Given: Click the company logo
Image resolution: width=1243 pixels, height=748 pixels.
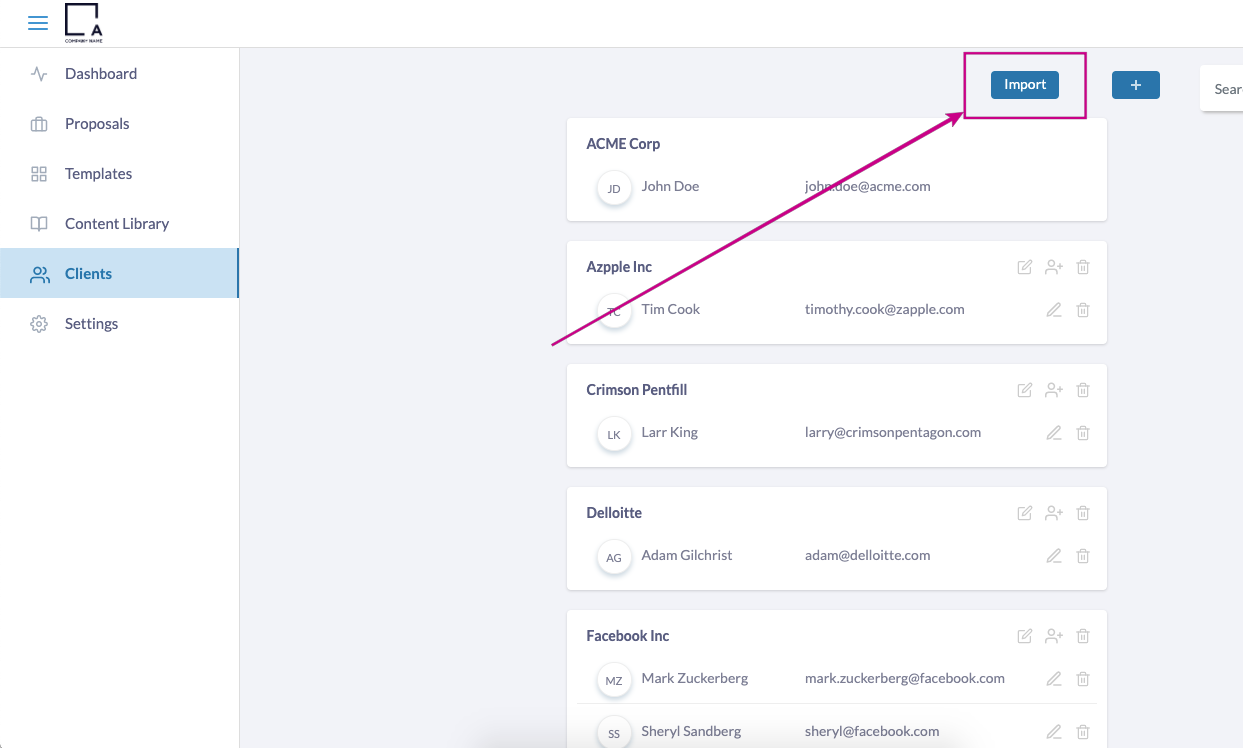Looking at the screenshot, I should point(83,23).
